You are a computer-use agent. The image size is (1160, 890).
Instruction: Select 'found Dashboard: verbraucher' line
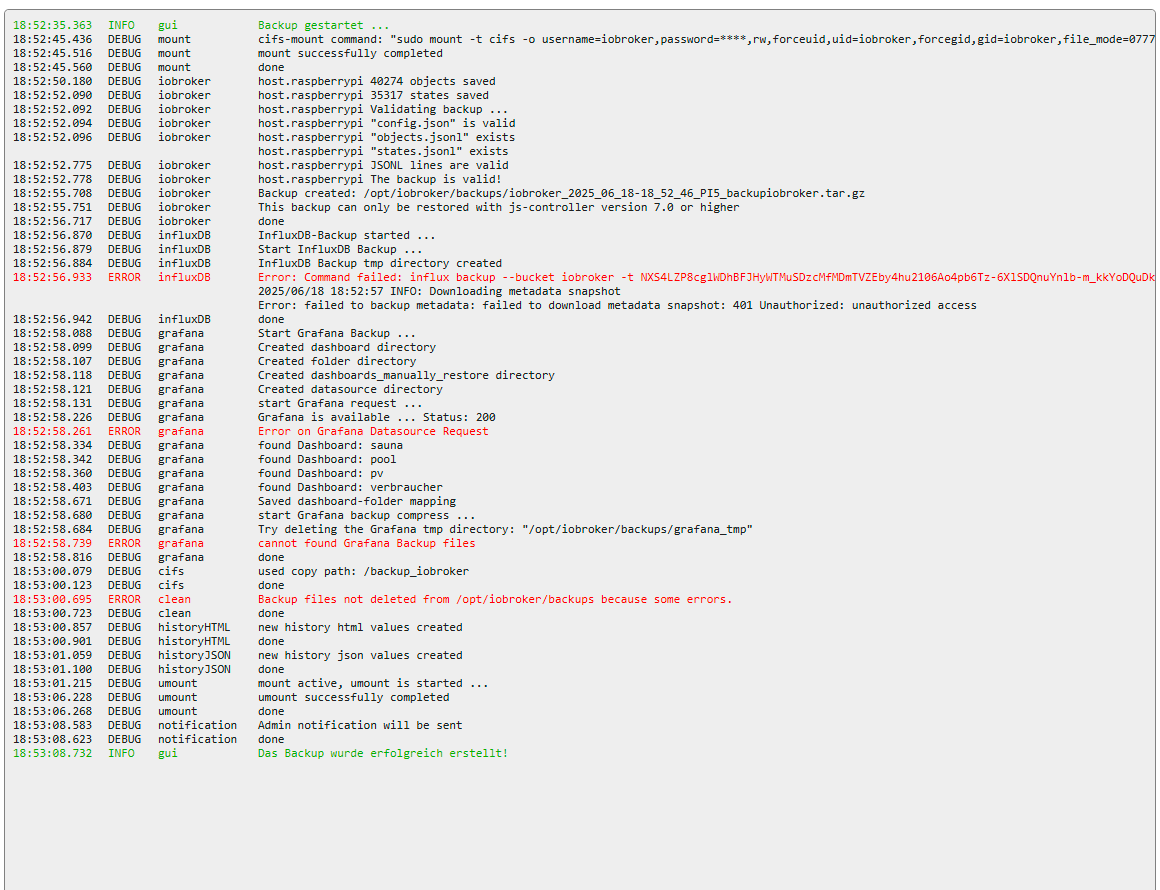350,489
